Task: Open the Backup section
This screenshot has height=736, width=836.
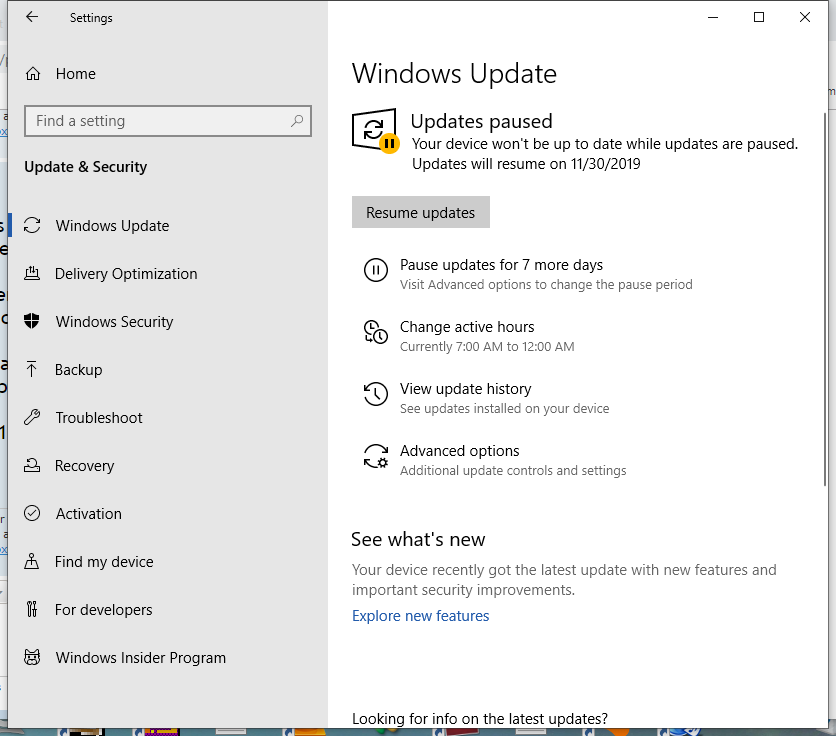Action: click(78, 370)
